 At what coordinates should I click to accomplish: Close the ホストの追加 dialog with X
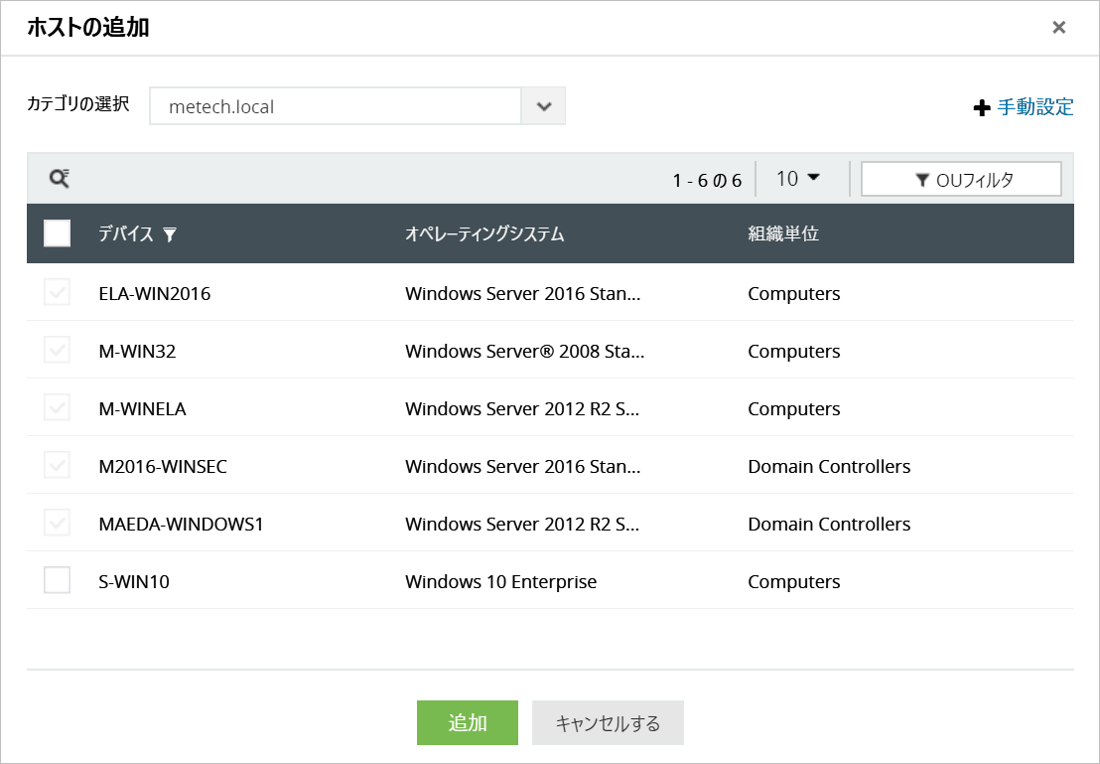tap(1059, 28)
